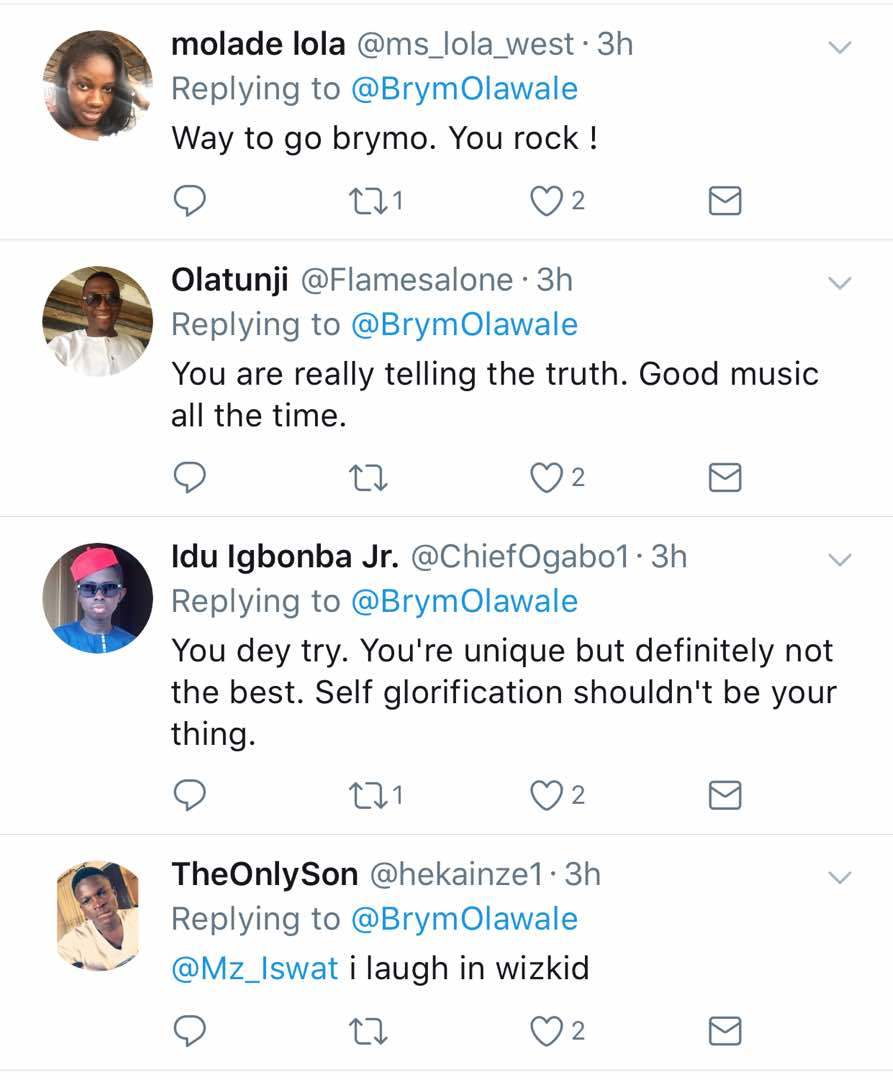The width and height of the screenshot is (893, 1080).
Task: Share Olatunji's tweet via direct message
Action: coord(724,479)
